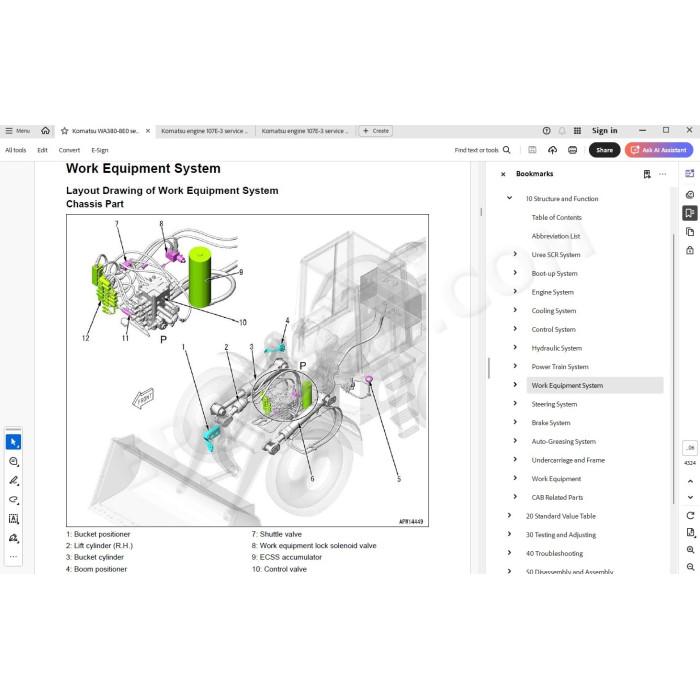Click the Ask AI Assistant button
Screen dimensions: 700x700
[x=659, y=150]
